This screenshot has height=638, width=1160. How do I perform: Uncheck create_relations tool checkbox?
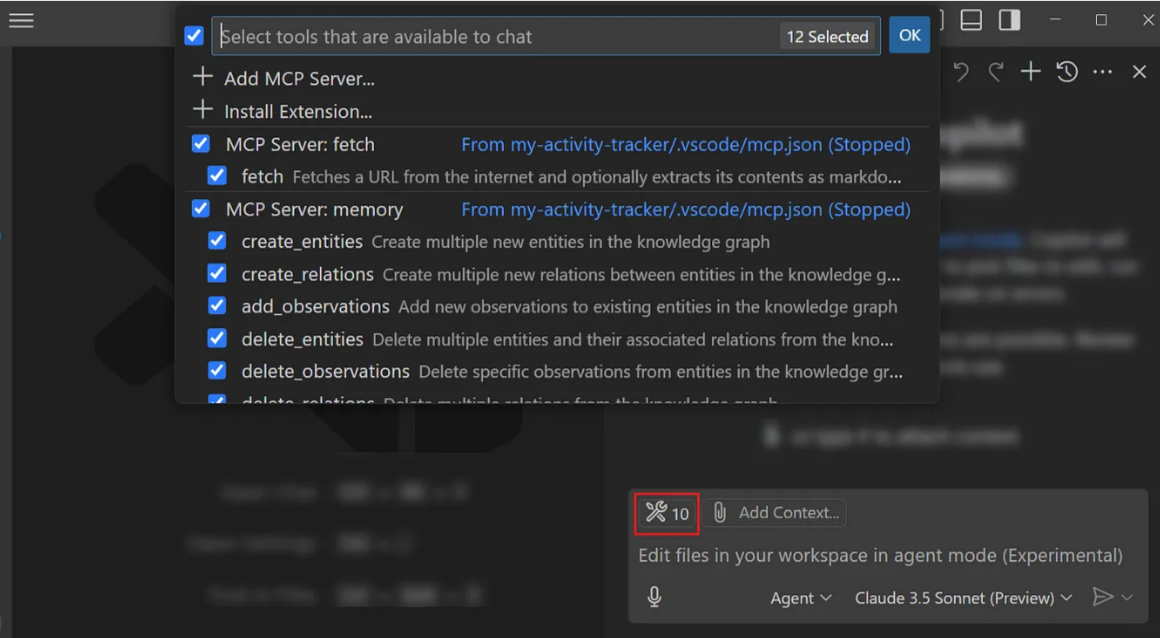[x=217, y=274]
